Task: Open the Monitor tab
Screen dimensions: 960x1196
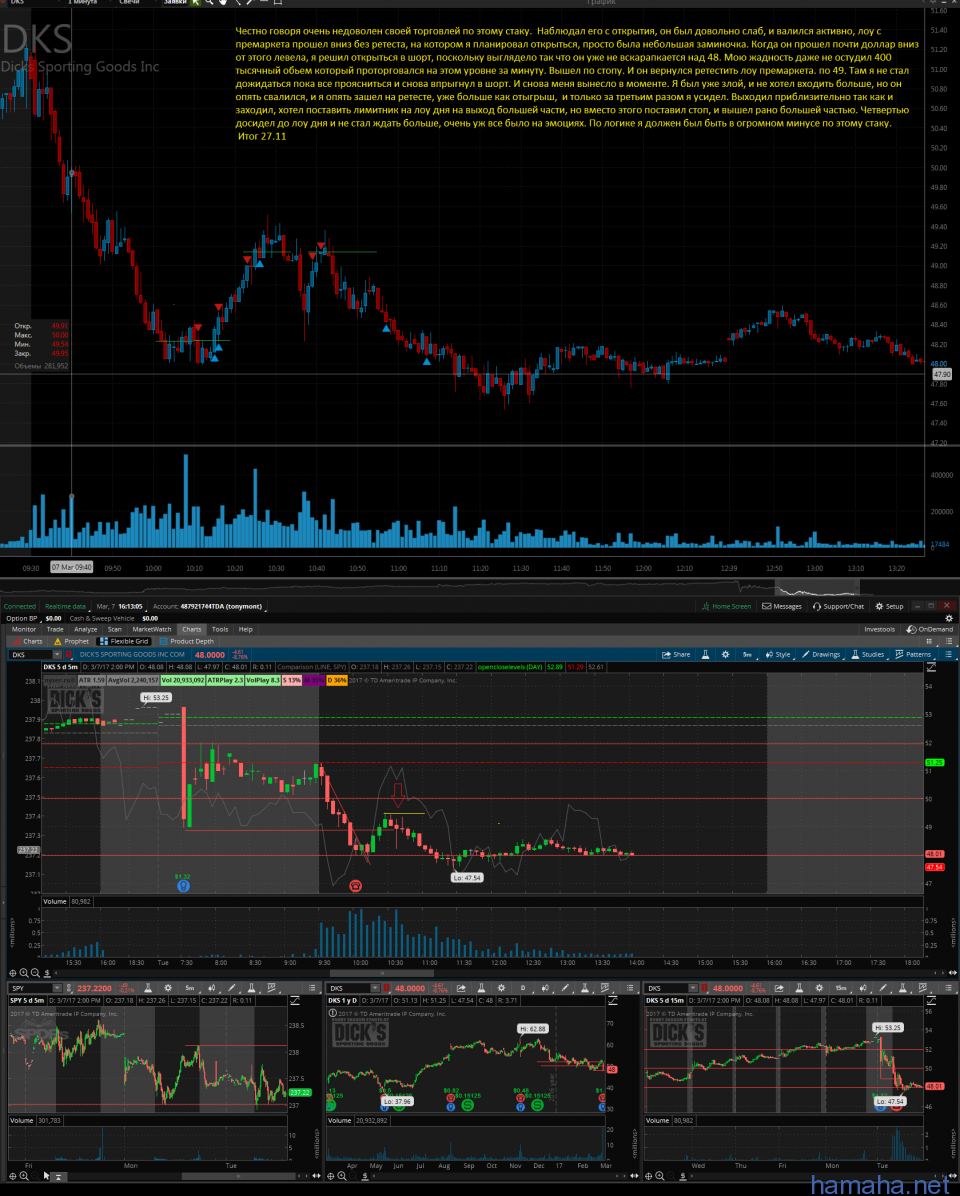Action: [x=24, y=629]
